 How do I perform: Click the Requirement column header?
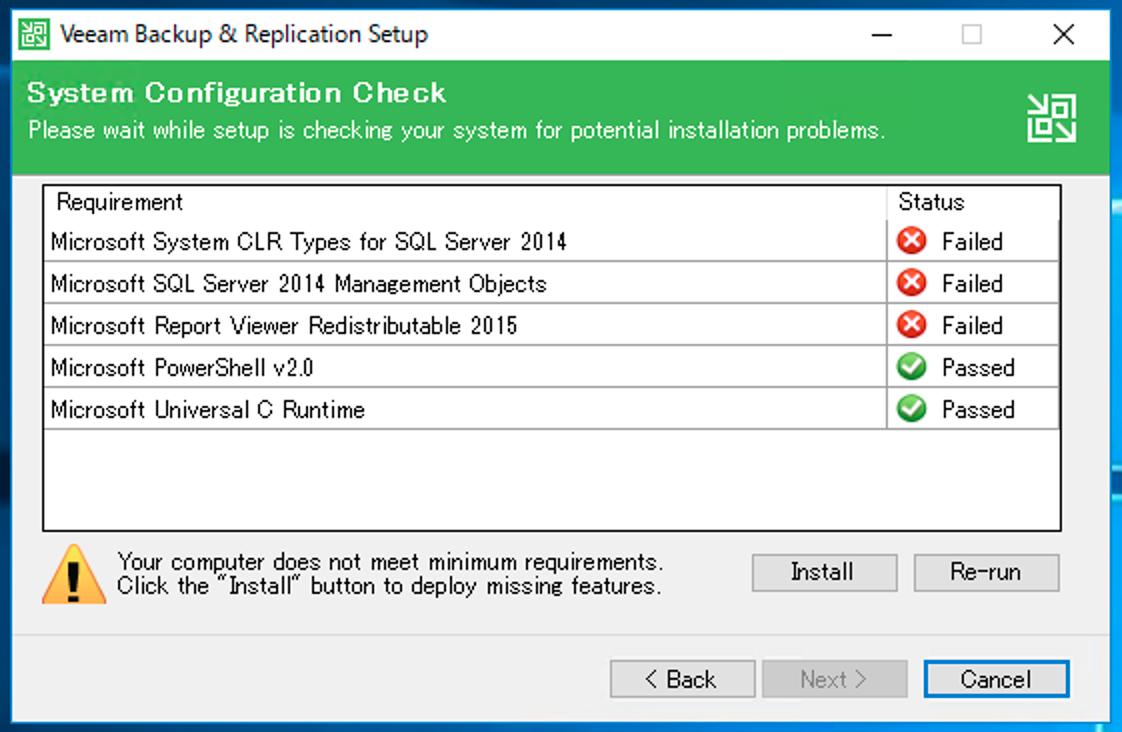(464, 202)
